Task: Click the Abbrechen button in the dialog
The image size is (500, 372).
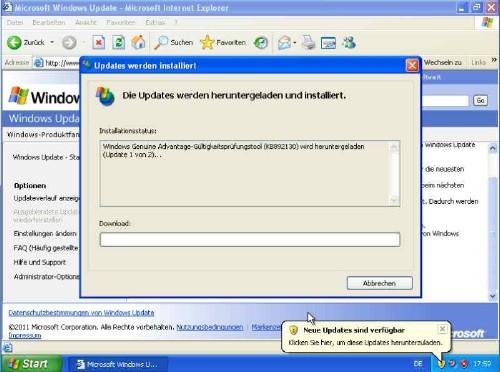Action: point(379,283)
